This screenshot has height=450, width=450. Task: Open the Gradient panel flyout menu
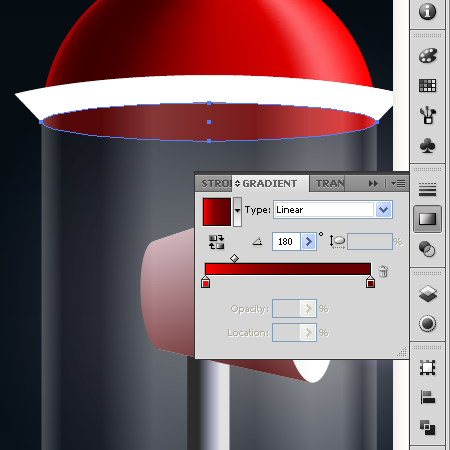[398, 184]
